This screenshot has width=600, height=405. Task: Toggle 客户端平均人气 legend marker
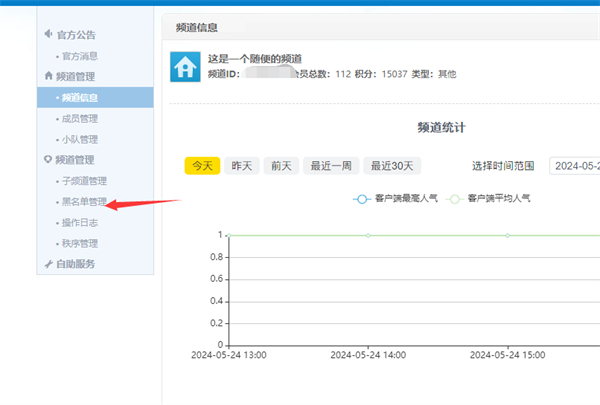(454, 199)
